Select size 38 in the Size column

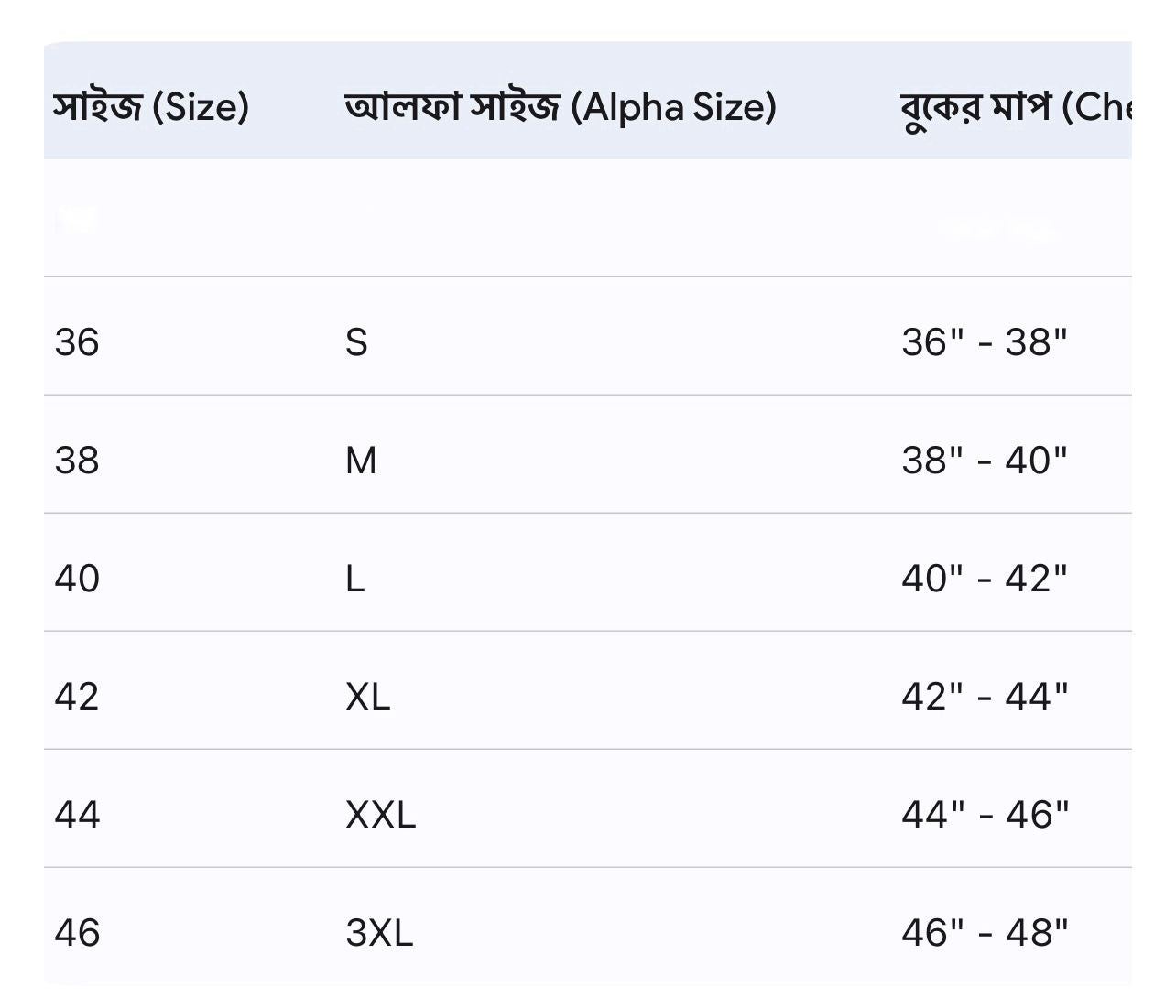pos(77,460)
